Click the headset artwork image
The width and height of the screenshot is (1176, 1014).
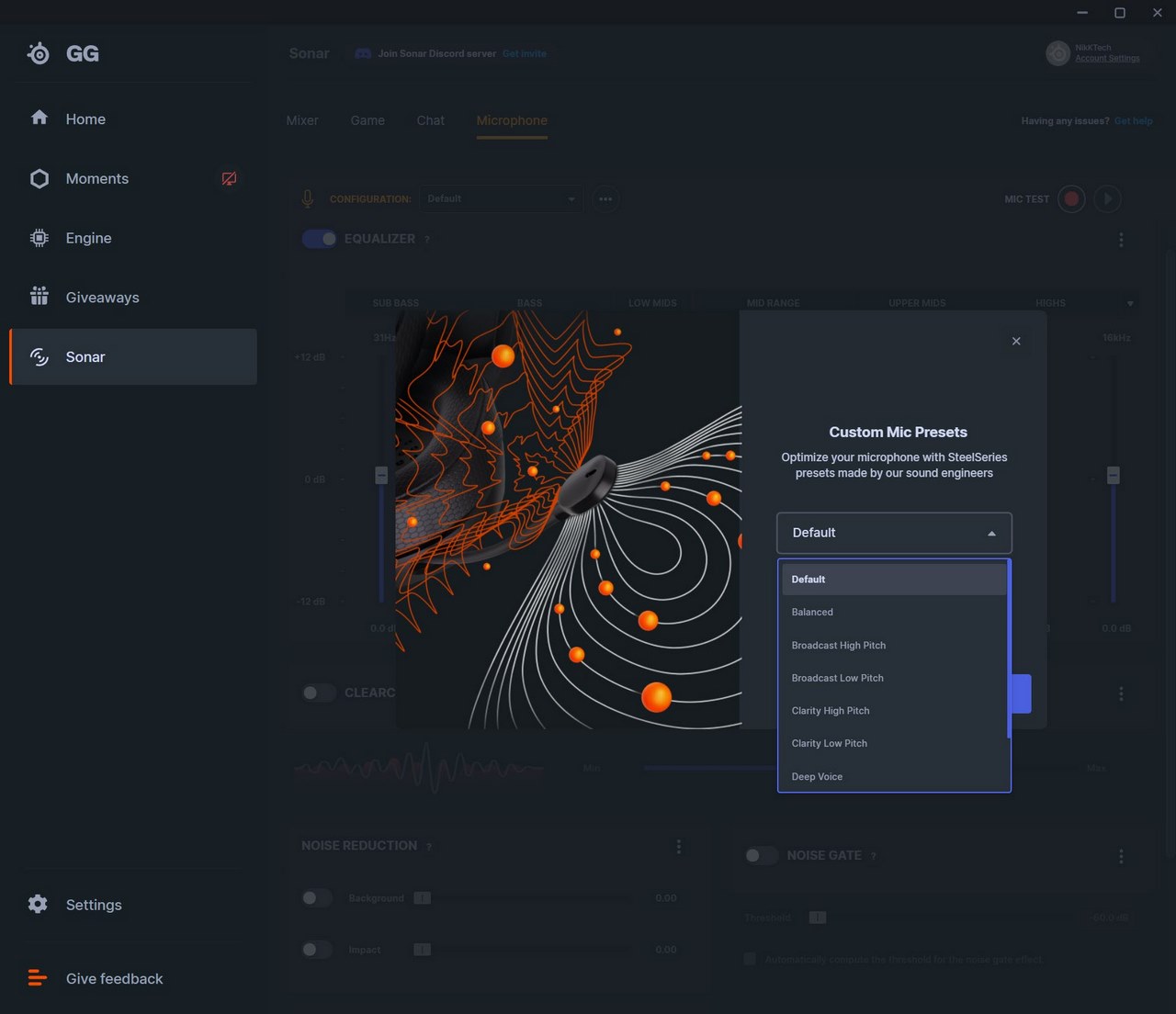[568, 520]
